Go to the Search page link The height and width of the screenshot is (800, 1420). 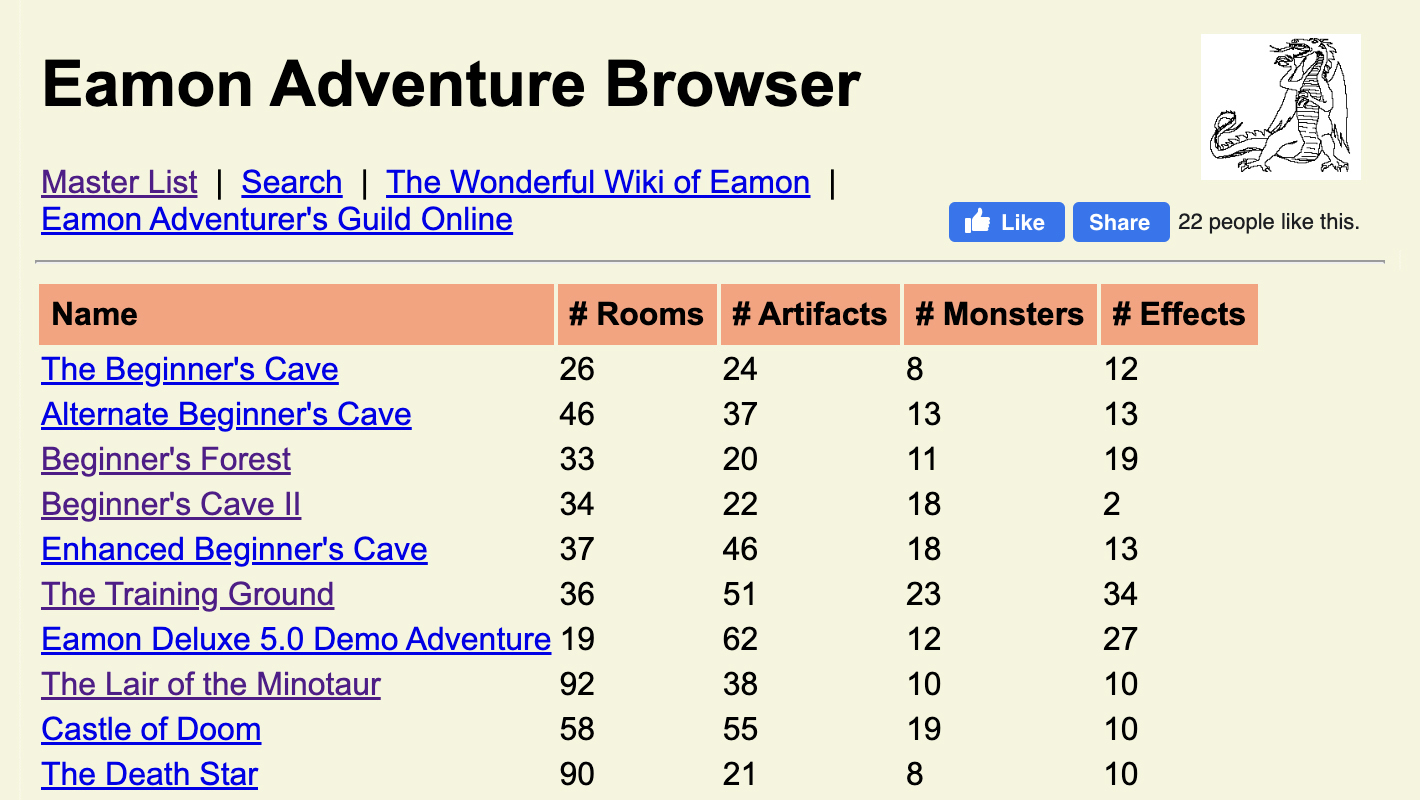pyautogui.click(x=292, y=182)
